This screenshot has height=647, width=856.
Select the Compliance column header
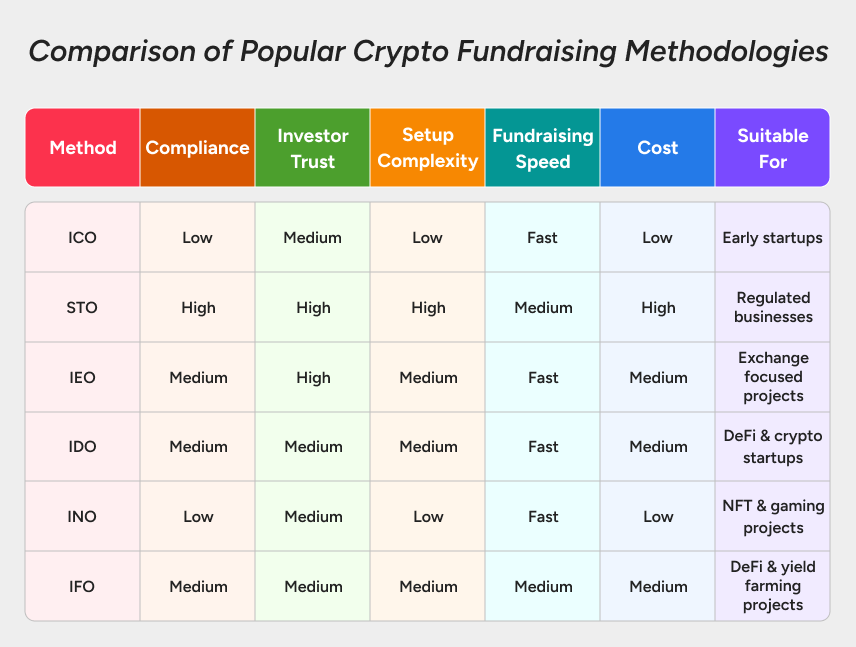(197, 148)
